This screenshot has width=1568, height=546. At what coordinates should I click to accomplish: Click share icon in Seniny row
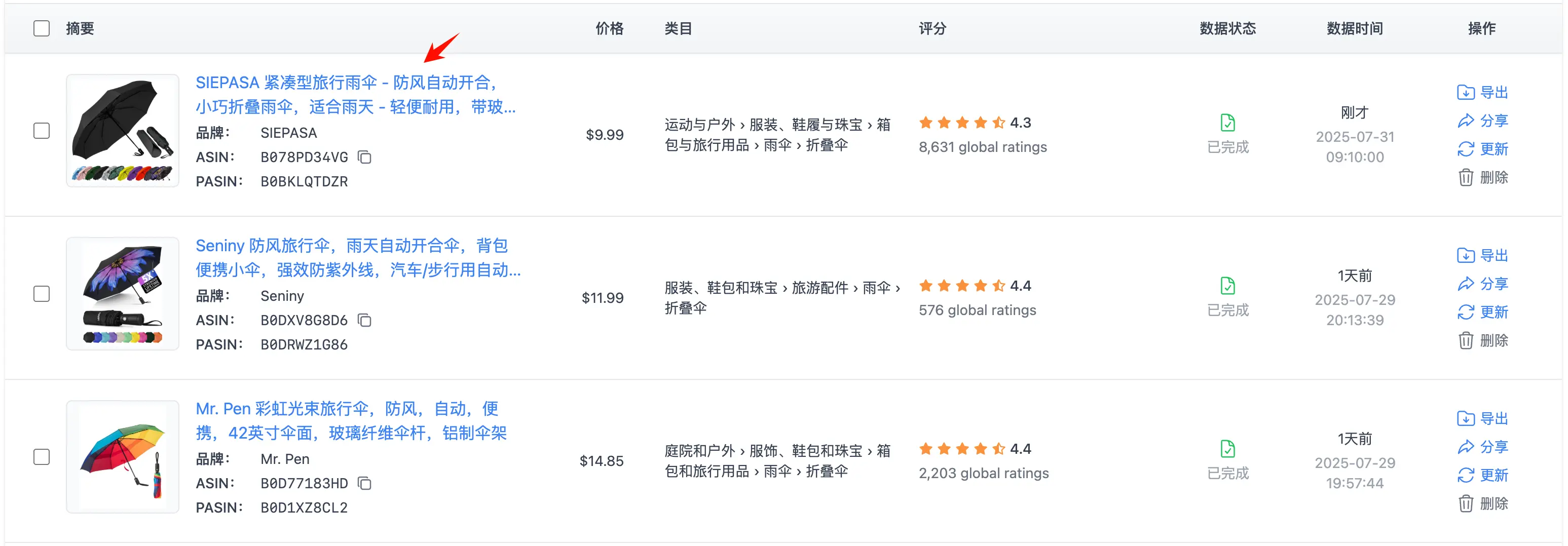1466,283
